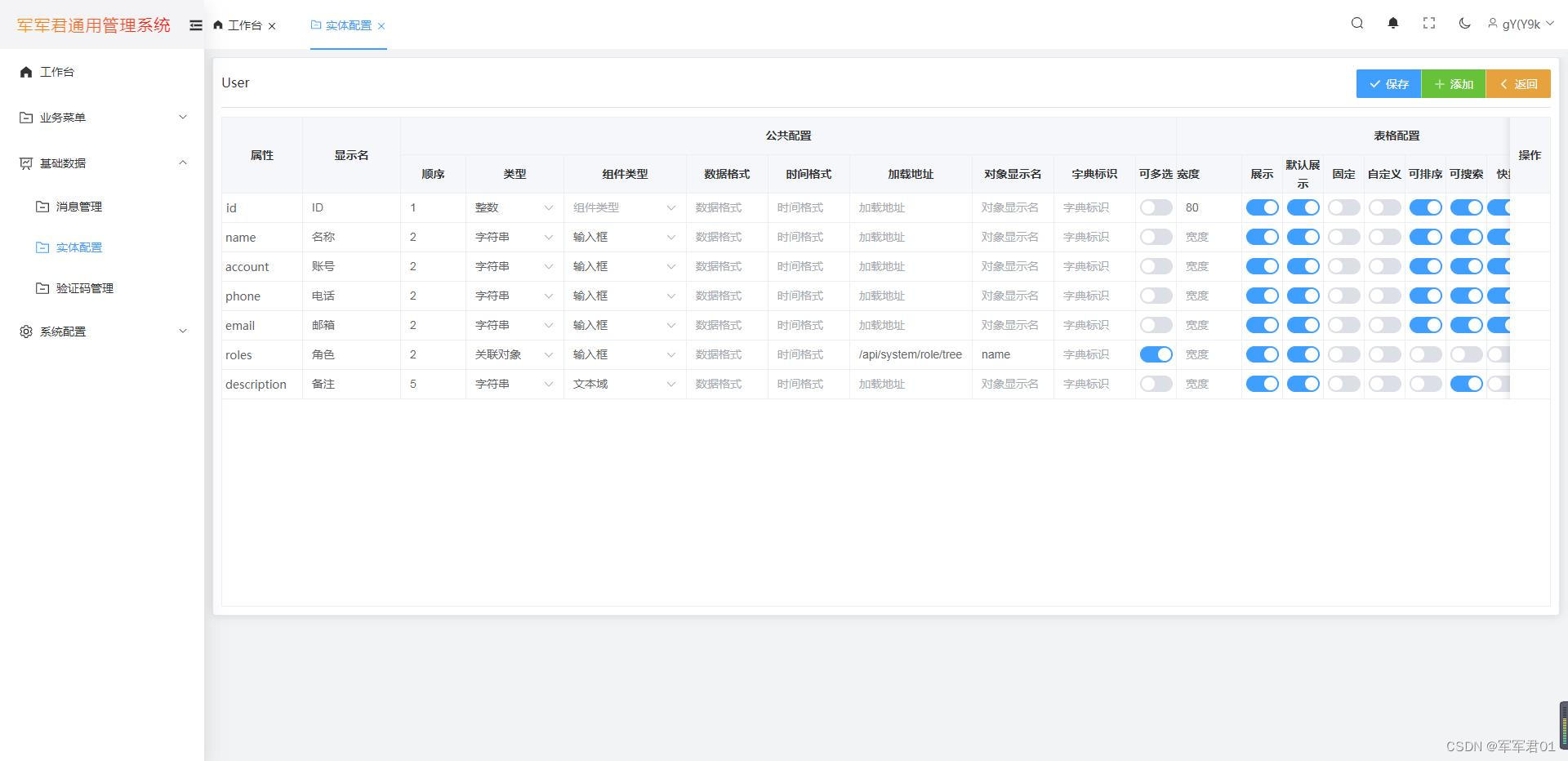Toggle 可排序 switch for id row
This screenshot has width=1568, height=761.
(1425, 207)
